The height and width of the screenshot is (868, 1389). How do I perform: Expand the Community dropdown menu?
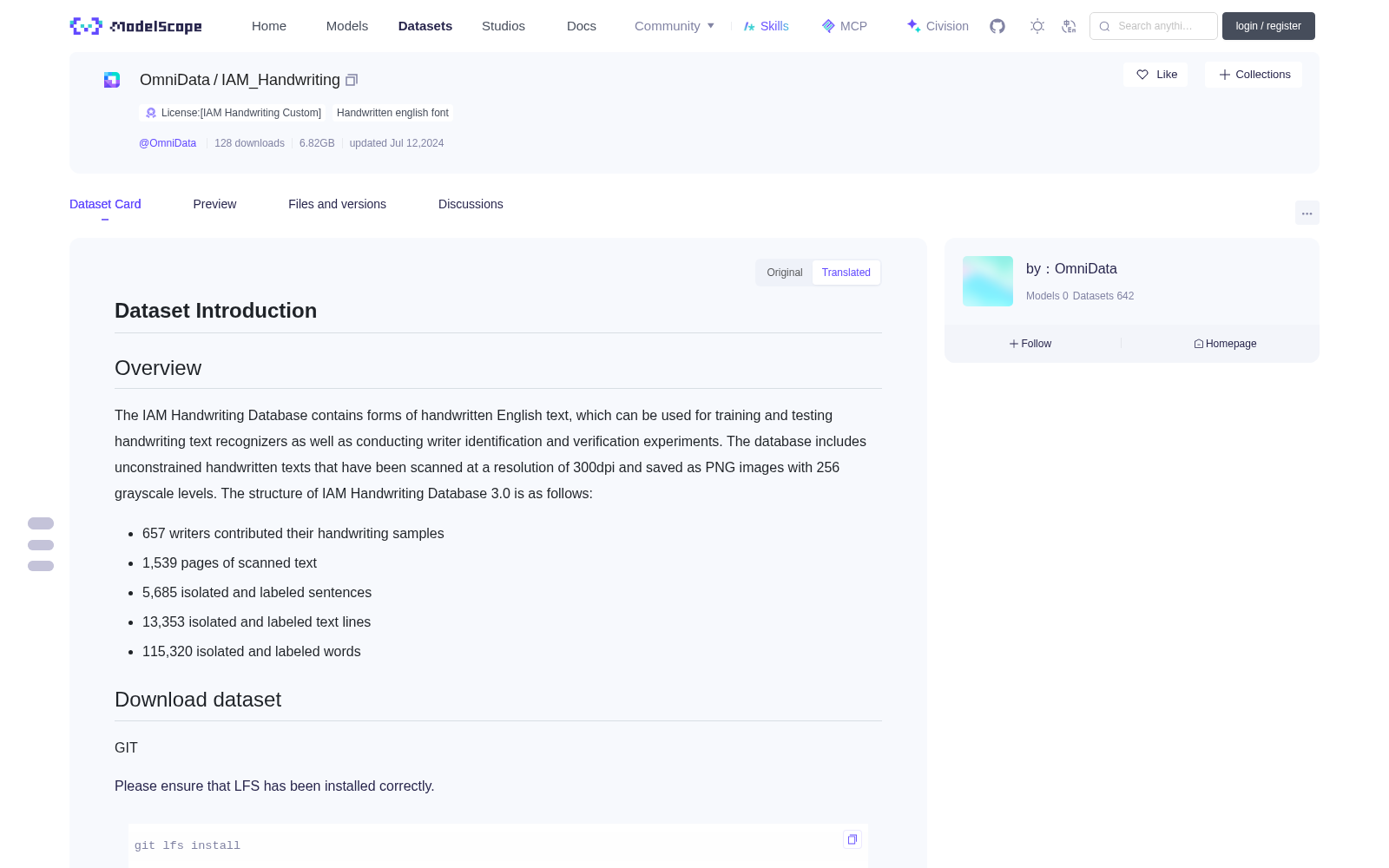pos(675,26)
